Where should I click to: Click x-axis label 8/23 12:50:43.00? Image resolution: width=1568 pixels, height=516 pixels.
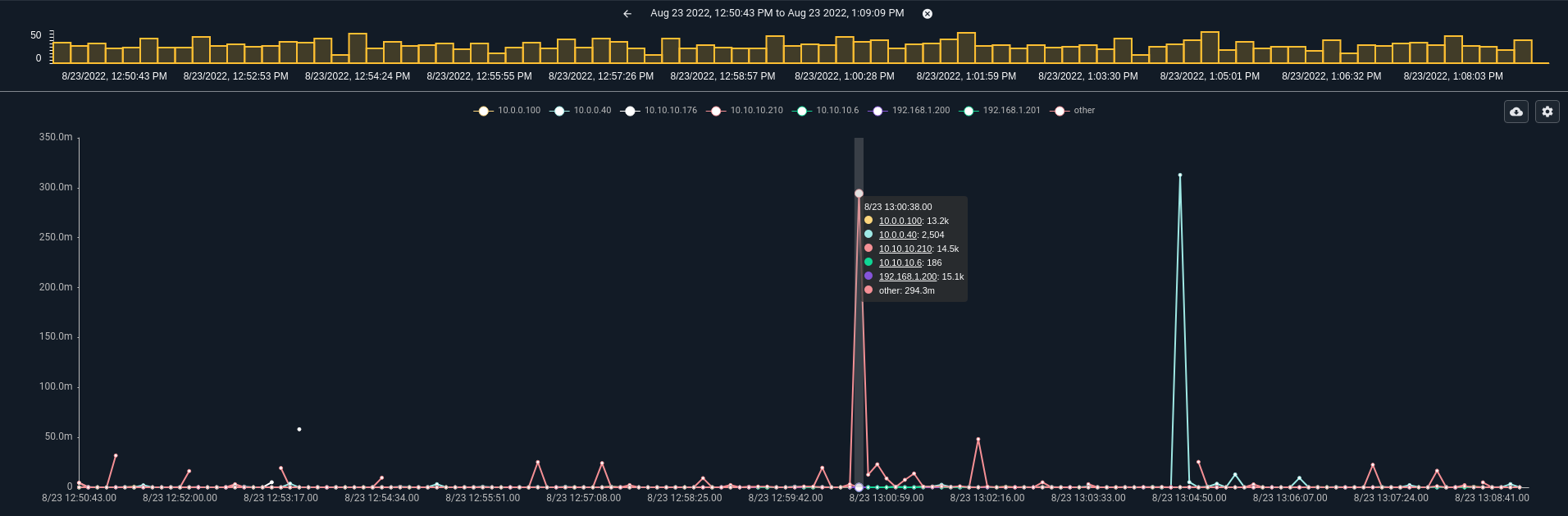click(x=80, y=498)
